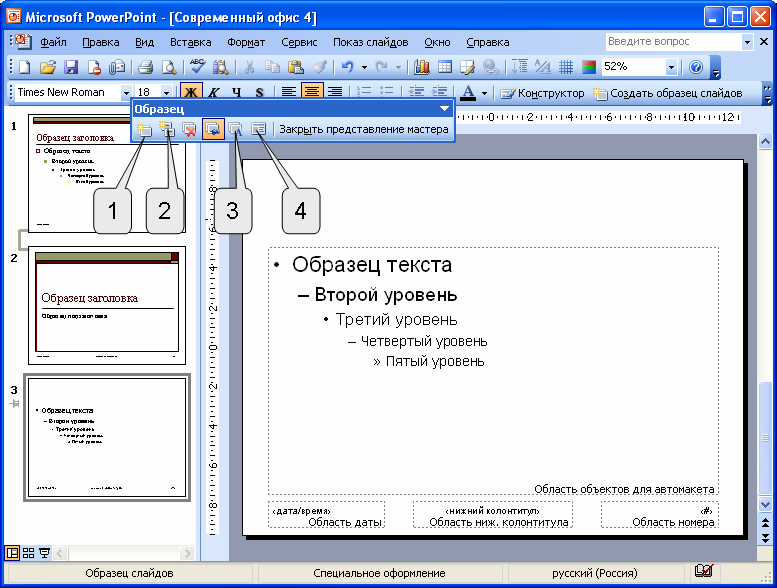
Task: Send presentation as e-mail attachment
Action: click(117, 67)
